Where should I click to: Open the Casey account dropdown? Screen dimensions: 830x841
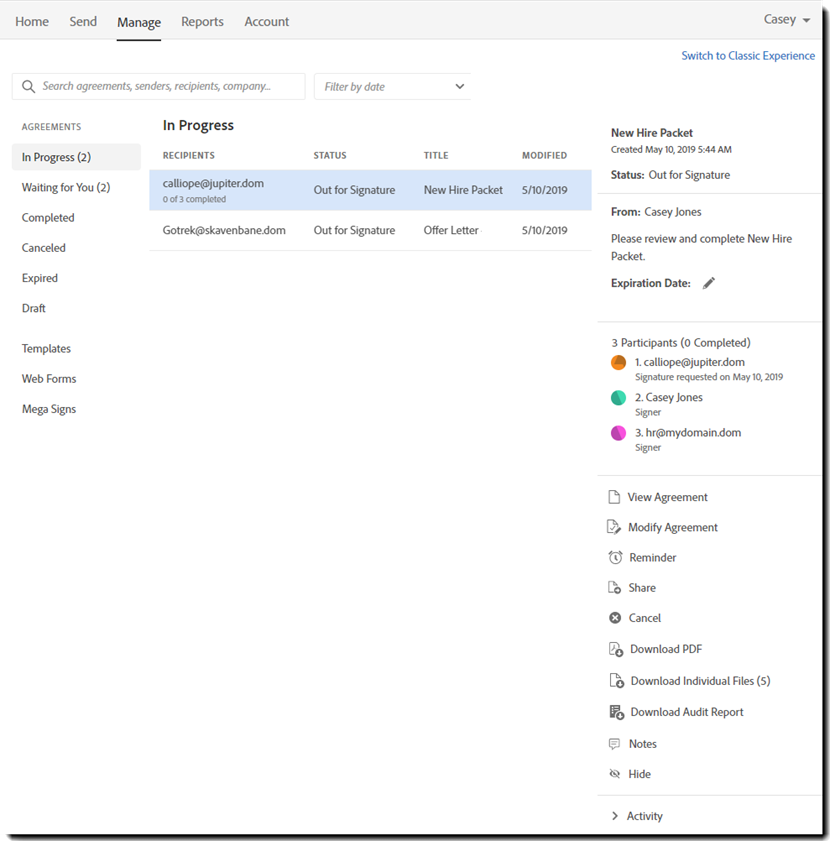(x=786, y=19)
